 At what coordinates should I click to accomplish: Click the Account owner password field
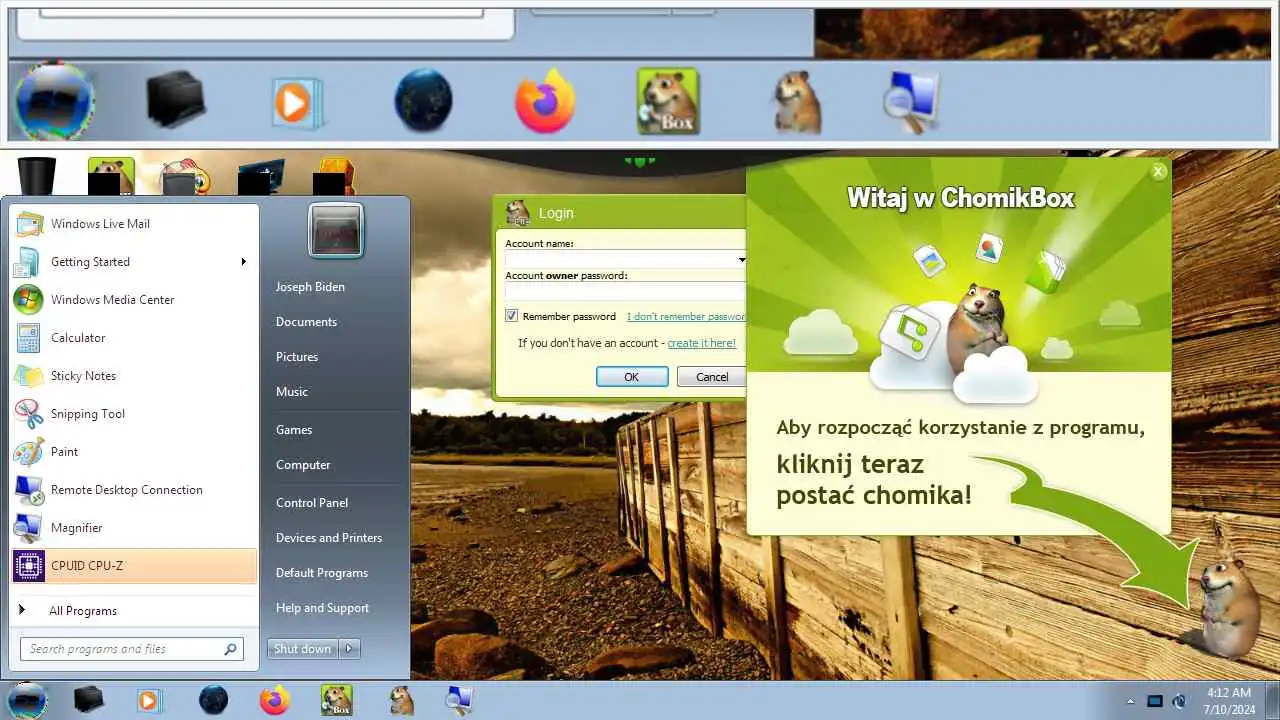point(625,291)
